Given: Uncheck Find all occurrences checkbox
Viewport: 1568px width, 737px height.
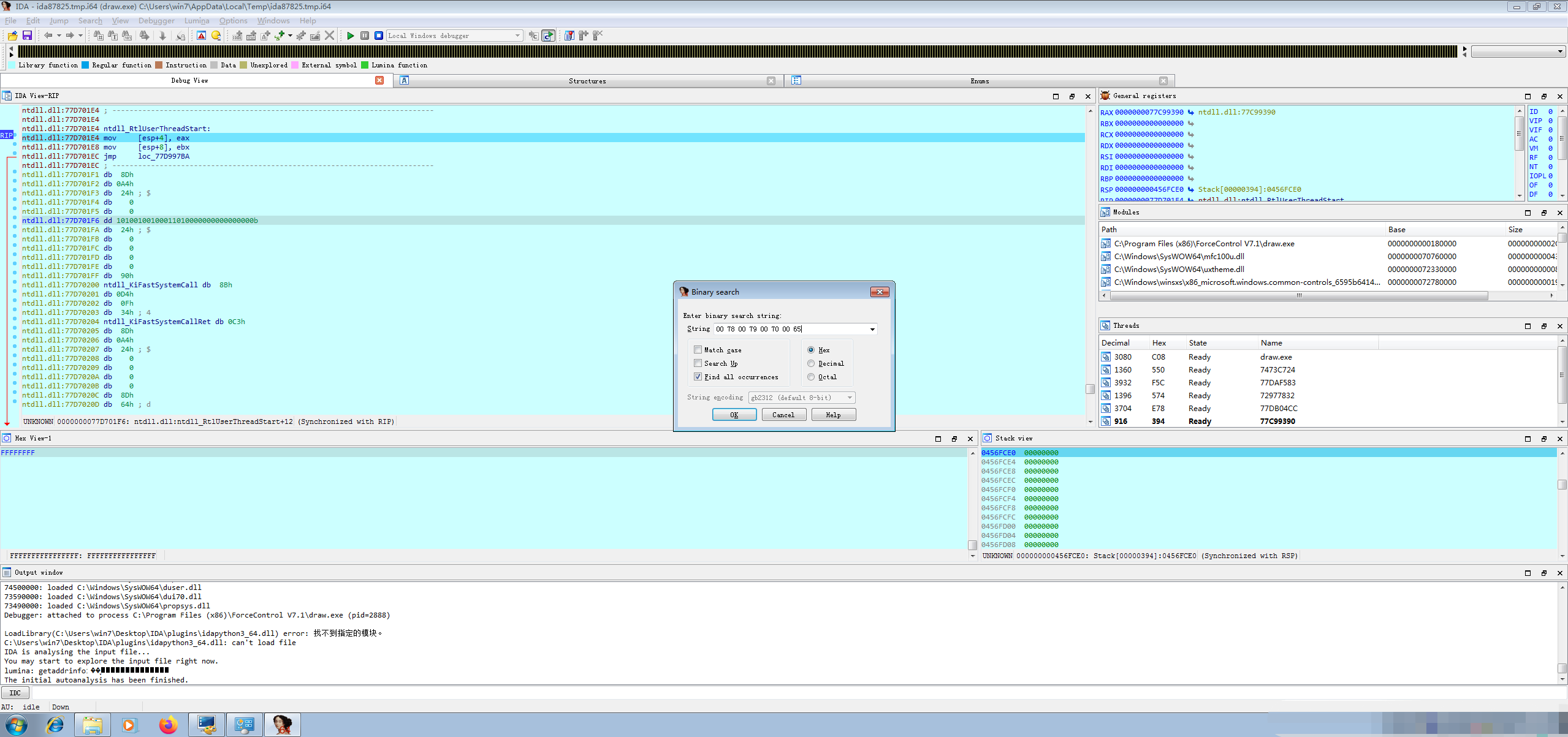Looking at the screenshot, I should point(698,377).
